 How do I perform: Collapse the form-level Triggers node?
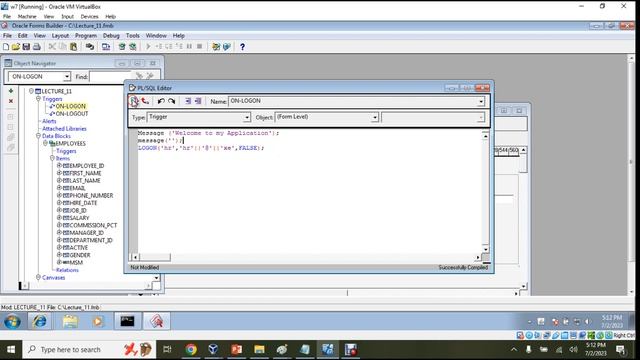[x=38, y=98]
